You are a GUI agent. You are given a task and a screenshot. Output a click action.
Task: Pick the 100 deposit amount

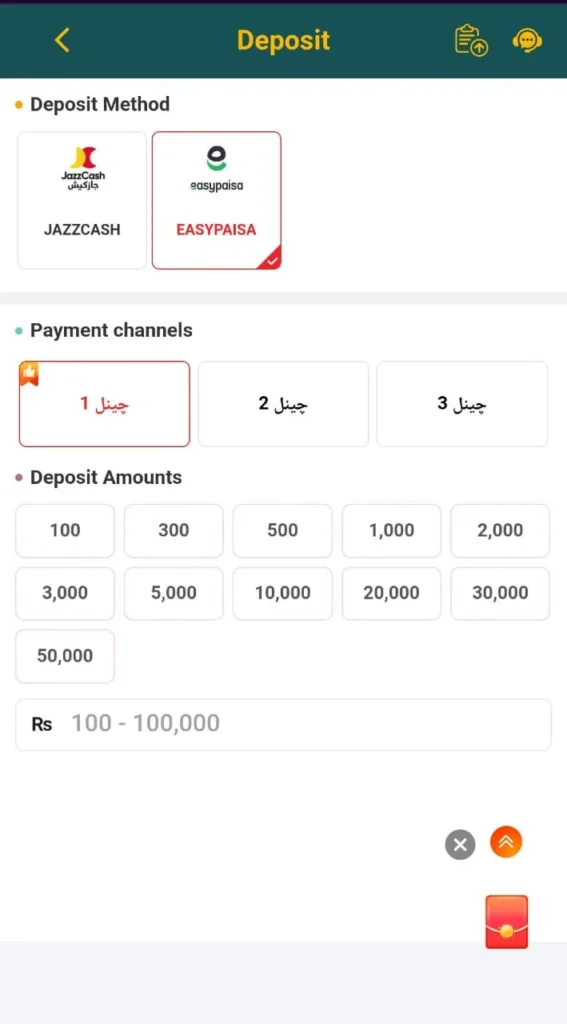coord(65,530)
